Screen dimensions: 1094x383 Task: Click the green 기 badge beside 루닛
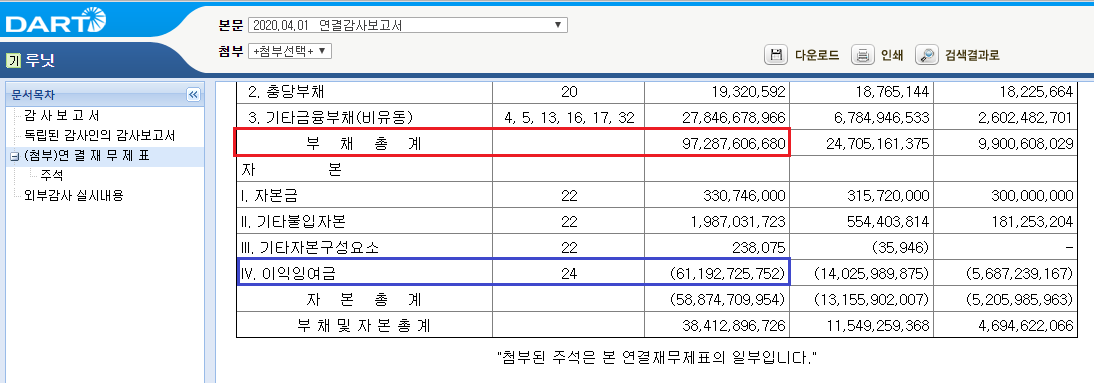[x=13, y=61]
